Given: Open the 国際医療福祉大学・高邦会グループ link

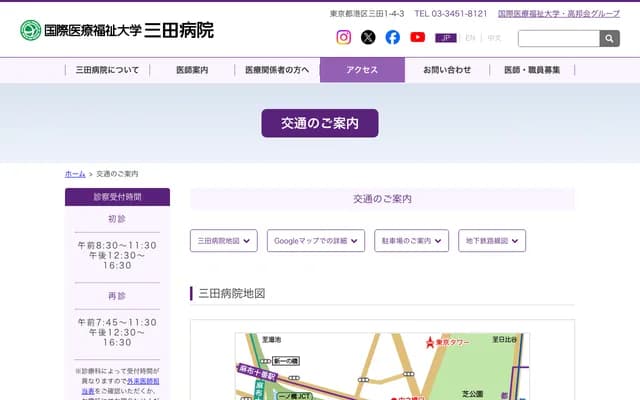Looking at the screenshot, I should click(x=565, y=14).
